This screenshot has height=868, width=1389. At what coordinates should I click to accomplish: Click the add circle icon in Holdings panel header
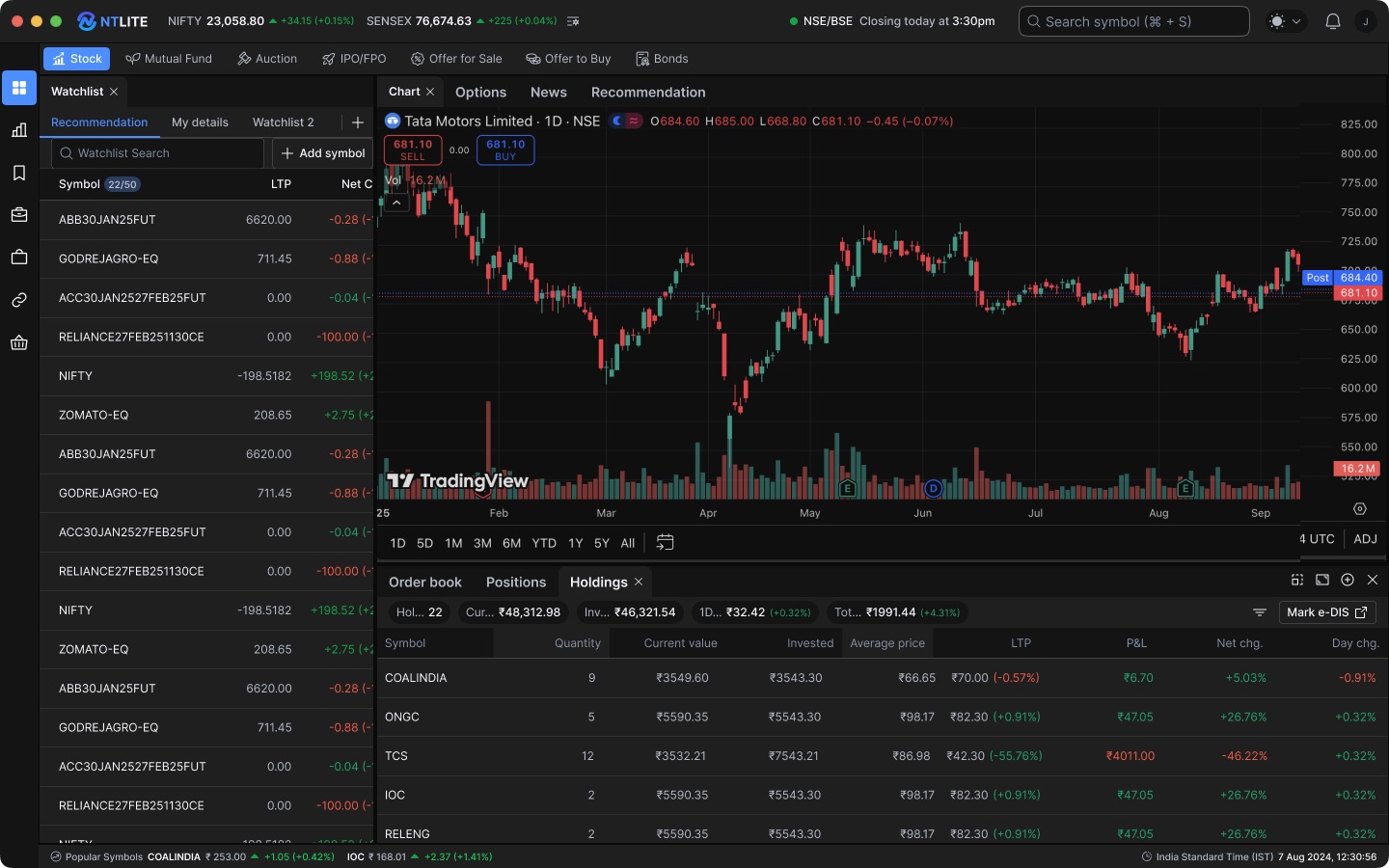coord(1348,580)
